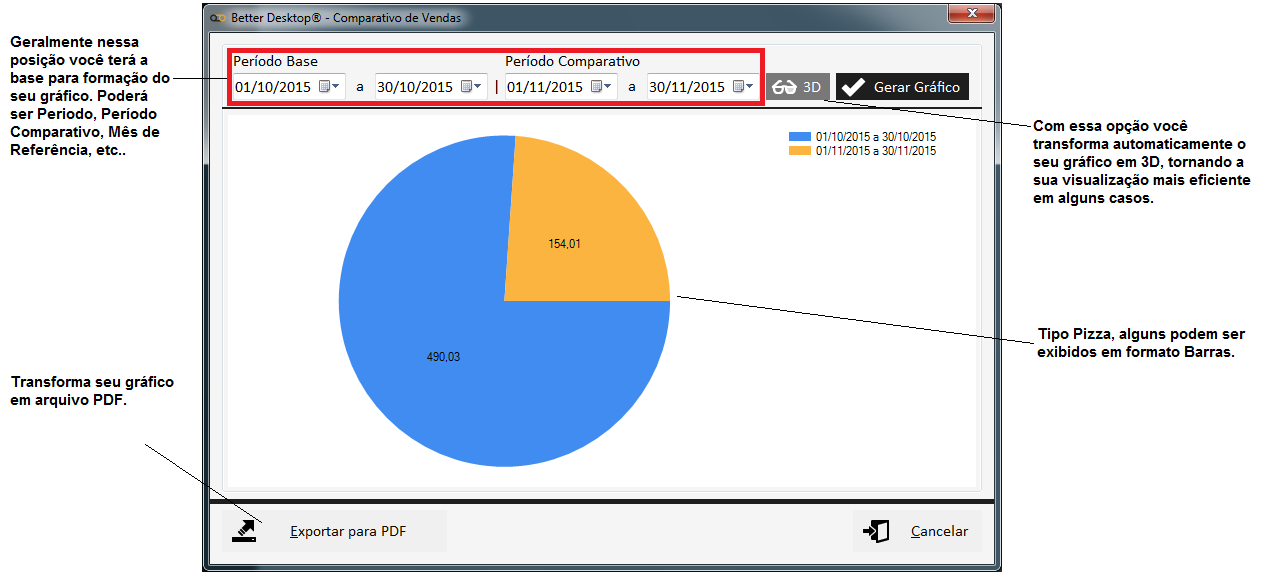Image resolution: width=1274 pixels, height=582 pixels.
Task: Open calendar dropdown for base start date 01/10/2015
Action: tap(330, 87)
